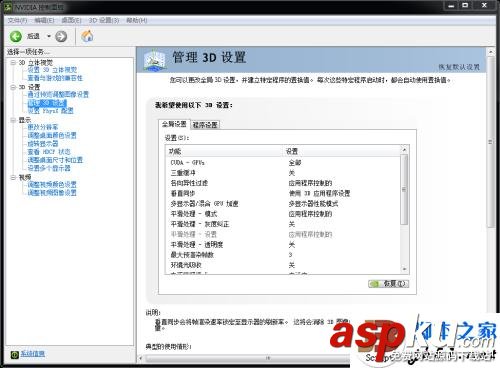500x368 pixels.
Task: Select the 平滑处理 - 灰度纠正 row
Action: tap(283, 224)
